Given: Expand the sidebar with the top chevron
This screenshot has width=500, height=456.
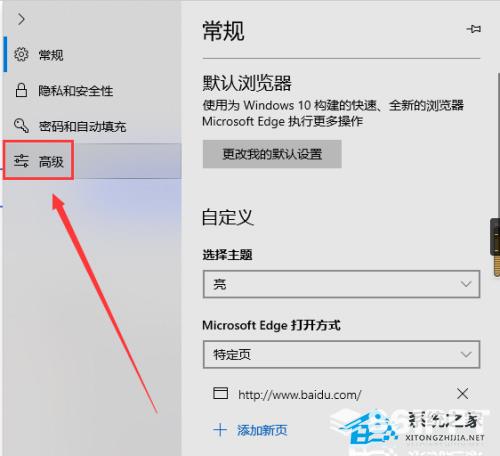Looking at the screenshot, I should 21,19.
